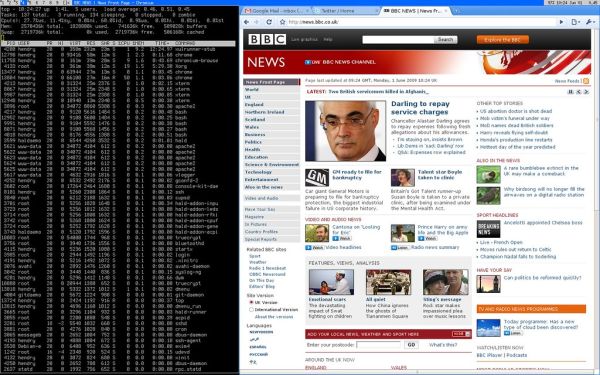
Task: Open the BBC News Channel live link
Action: (340, 62)
